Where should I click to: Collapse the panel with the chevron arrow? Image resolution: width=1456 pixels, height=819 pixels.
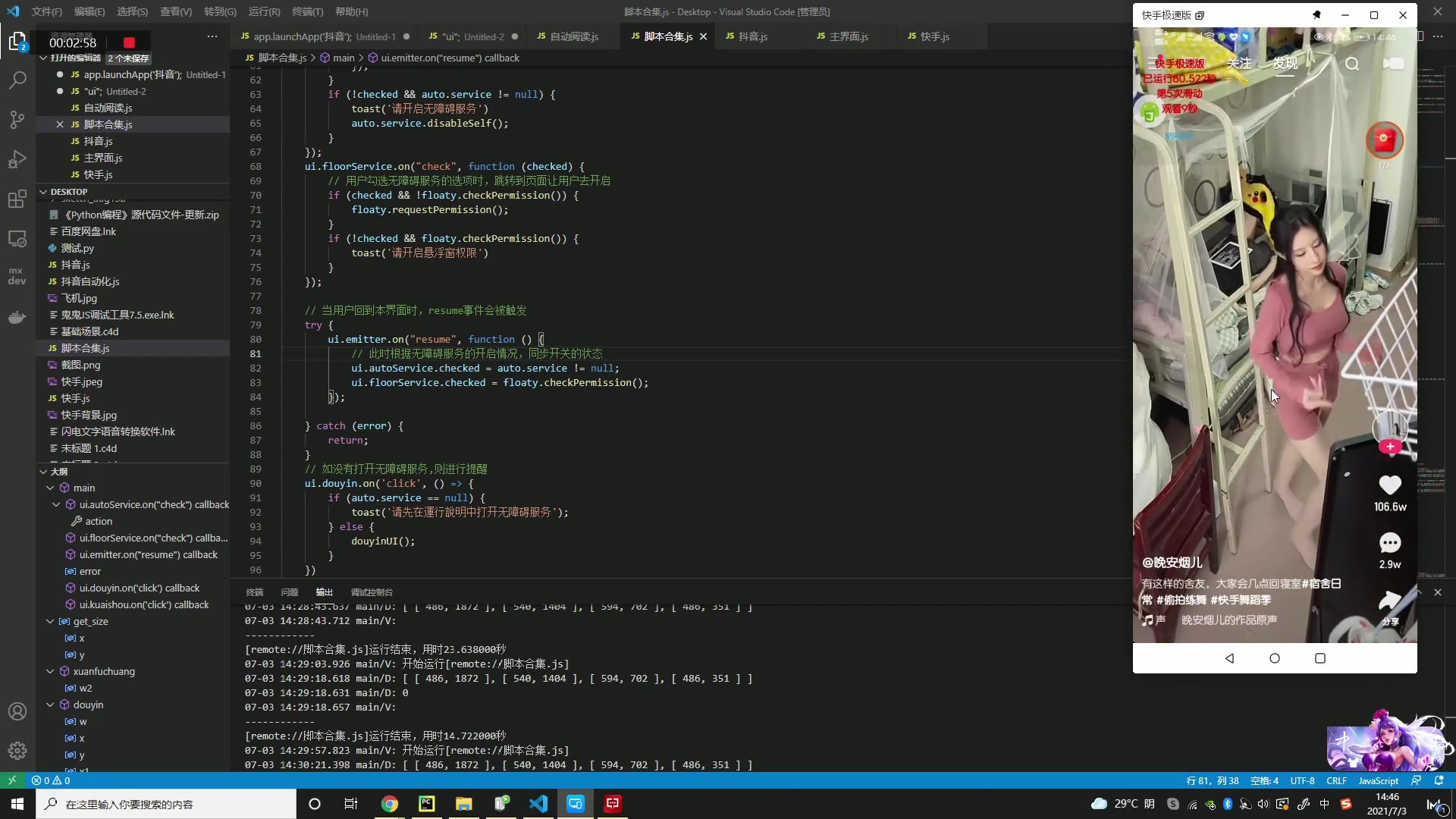click(1420, 592)
